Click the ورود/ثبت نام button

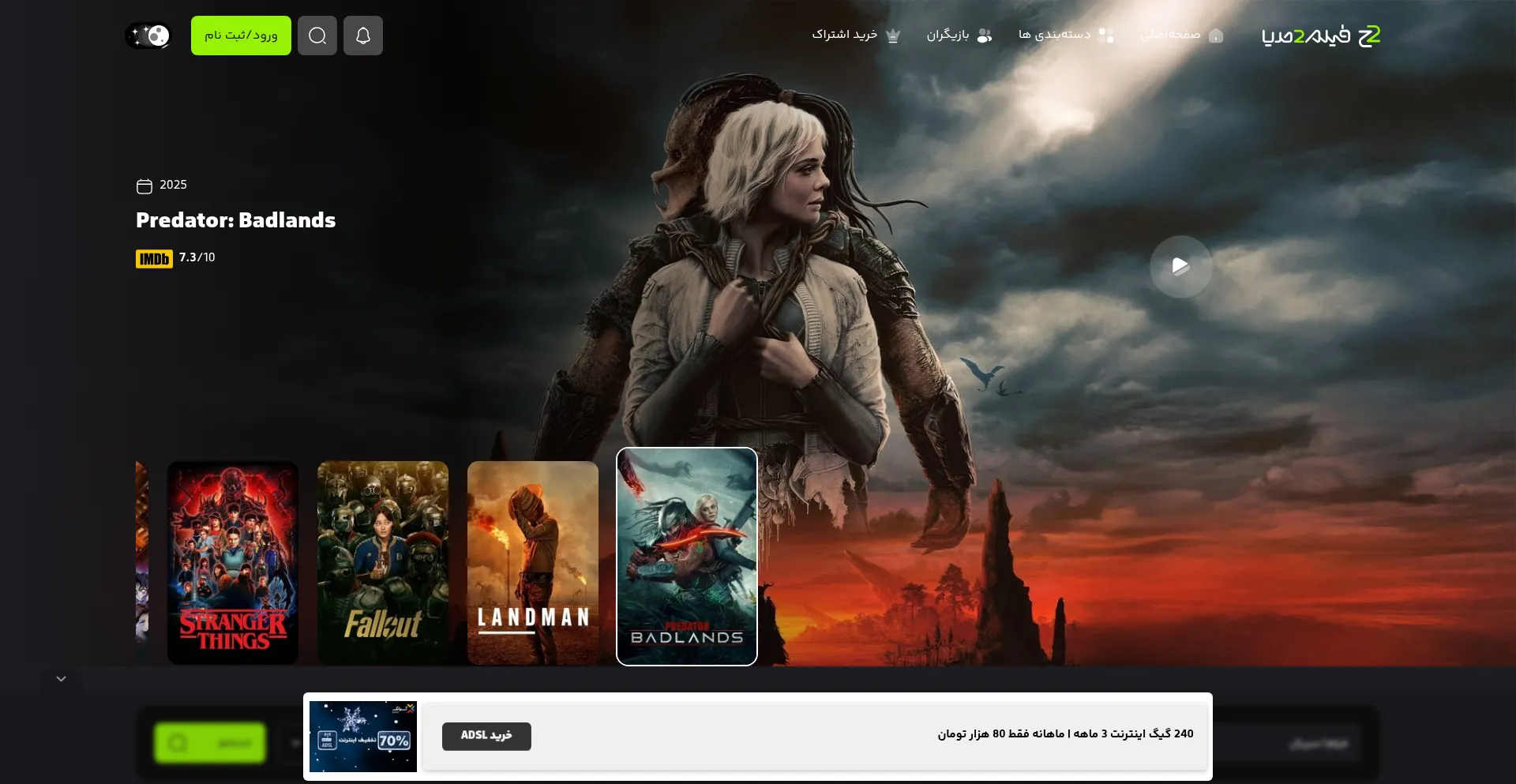coord(241,36)
